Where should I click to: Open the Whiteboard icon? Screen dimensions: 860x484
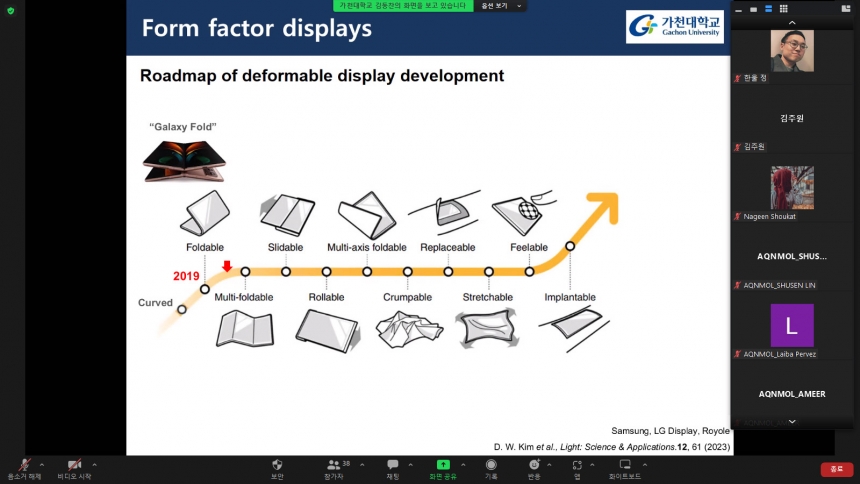[x=625, y=465]
